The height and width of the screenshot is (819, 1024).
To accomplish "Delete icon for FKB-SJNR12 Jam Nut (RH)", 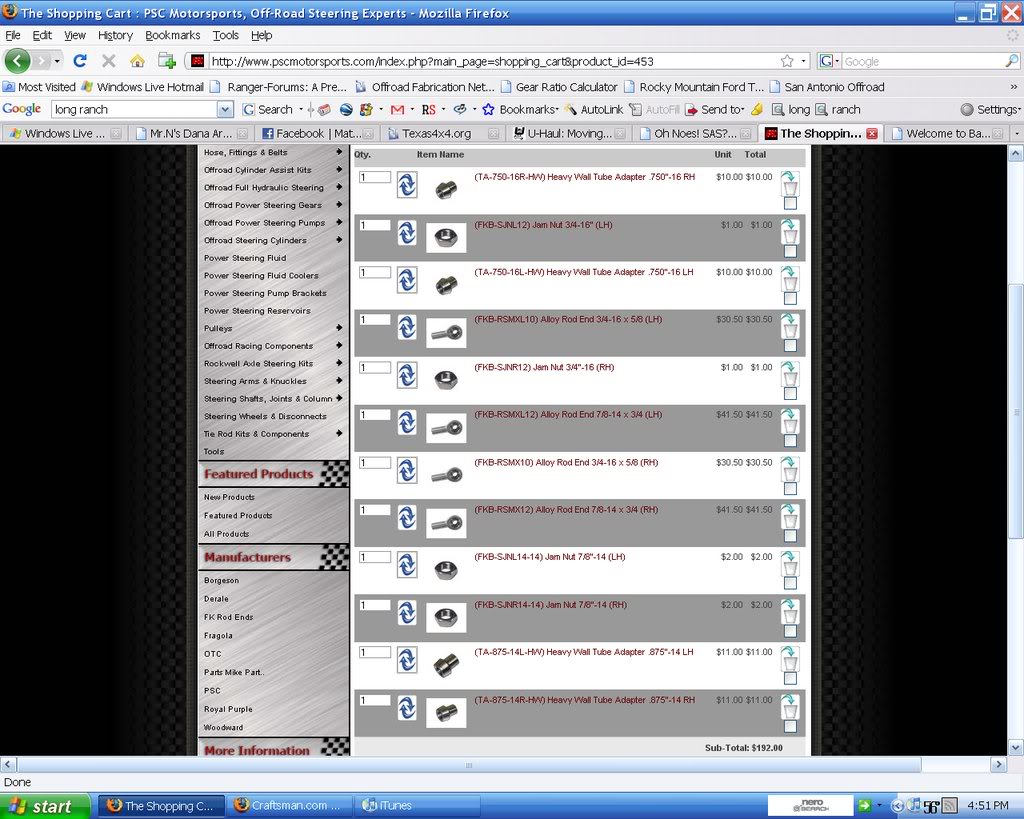I will [x=790, y=374].
